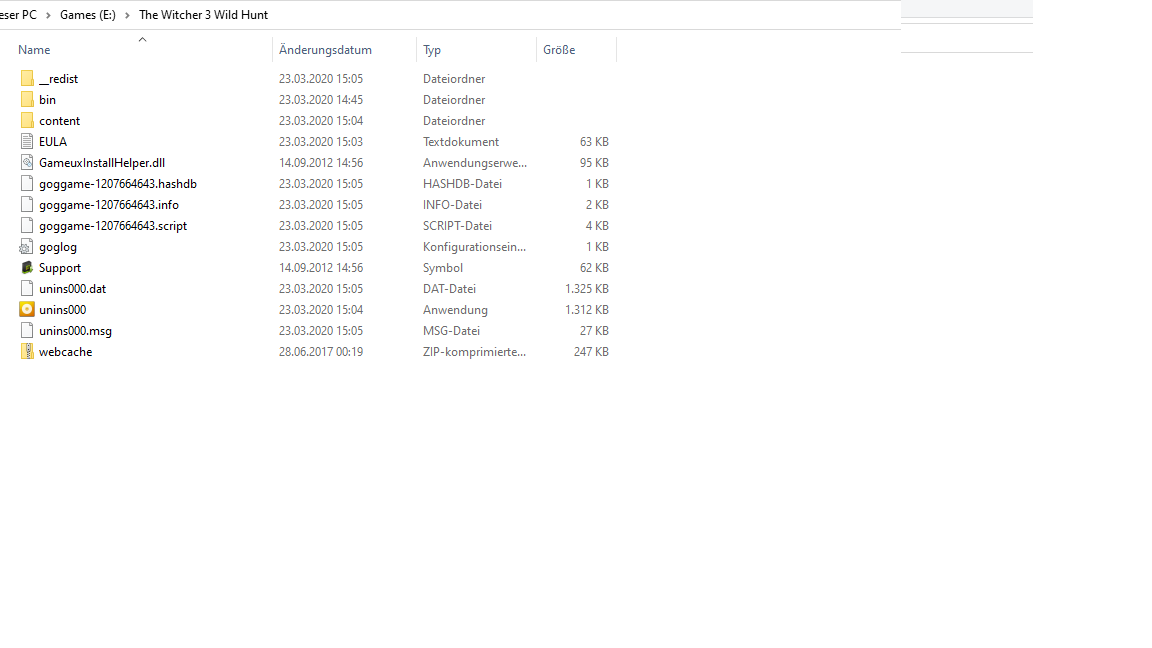Click the 23.03.2020 15:03 date of EULA
Screen dimensions: 1152x648
tap(321, 142)
